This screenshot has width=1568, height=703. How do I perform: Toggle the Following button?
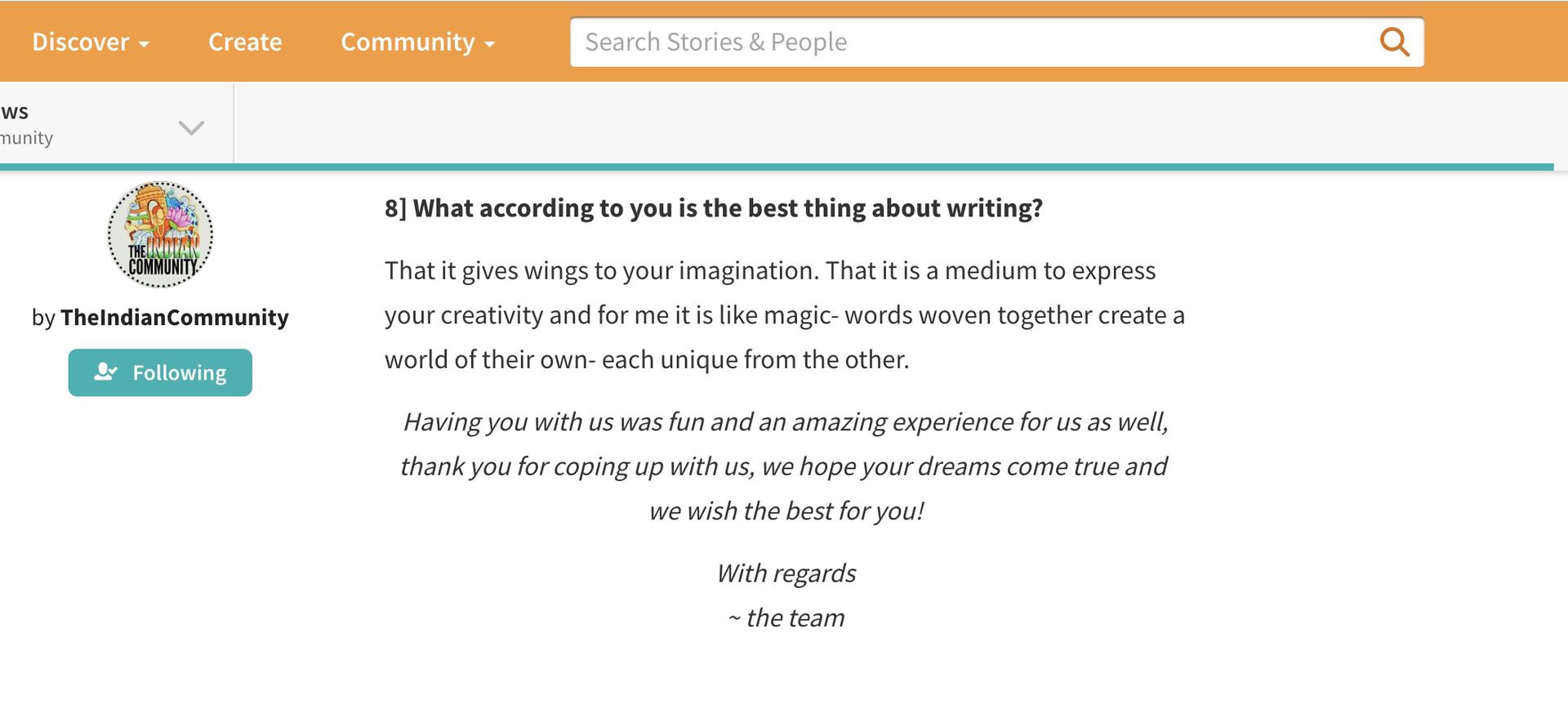tap(160, 372)
